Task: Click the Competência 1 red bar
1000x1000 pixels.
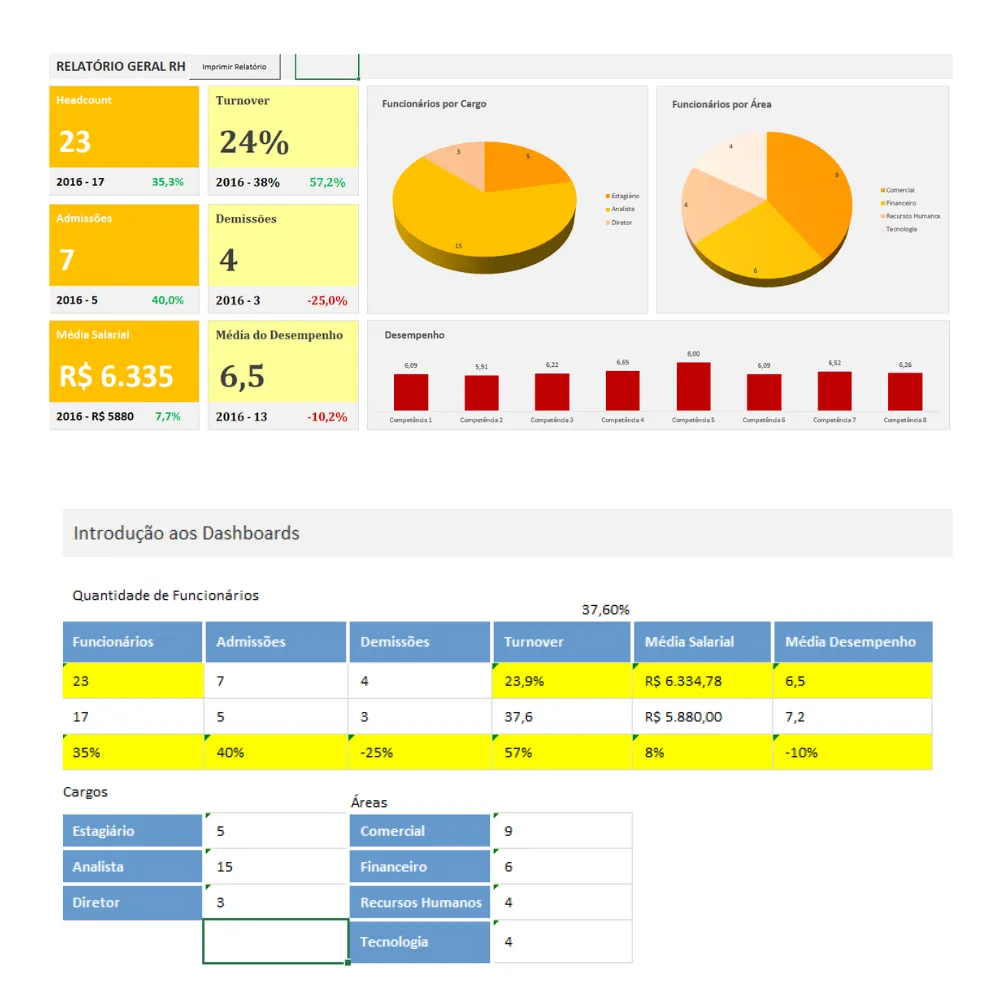Action: 411,392
